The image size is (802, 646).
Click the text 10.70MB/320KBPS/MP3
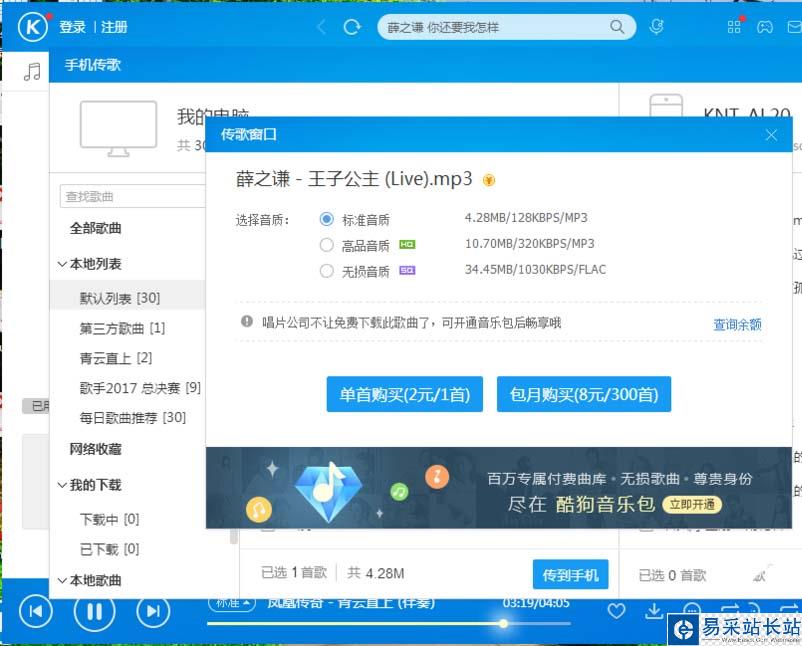(529, 243)
